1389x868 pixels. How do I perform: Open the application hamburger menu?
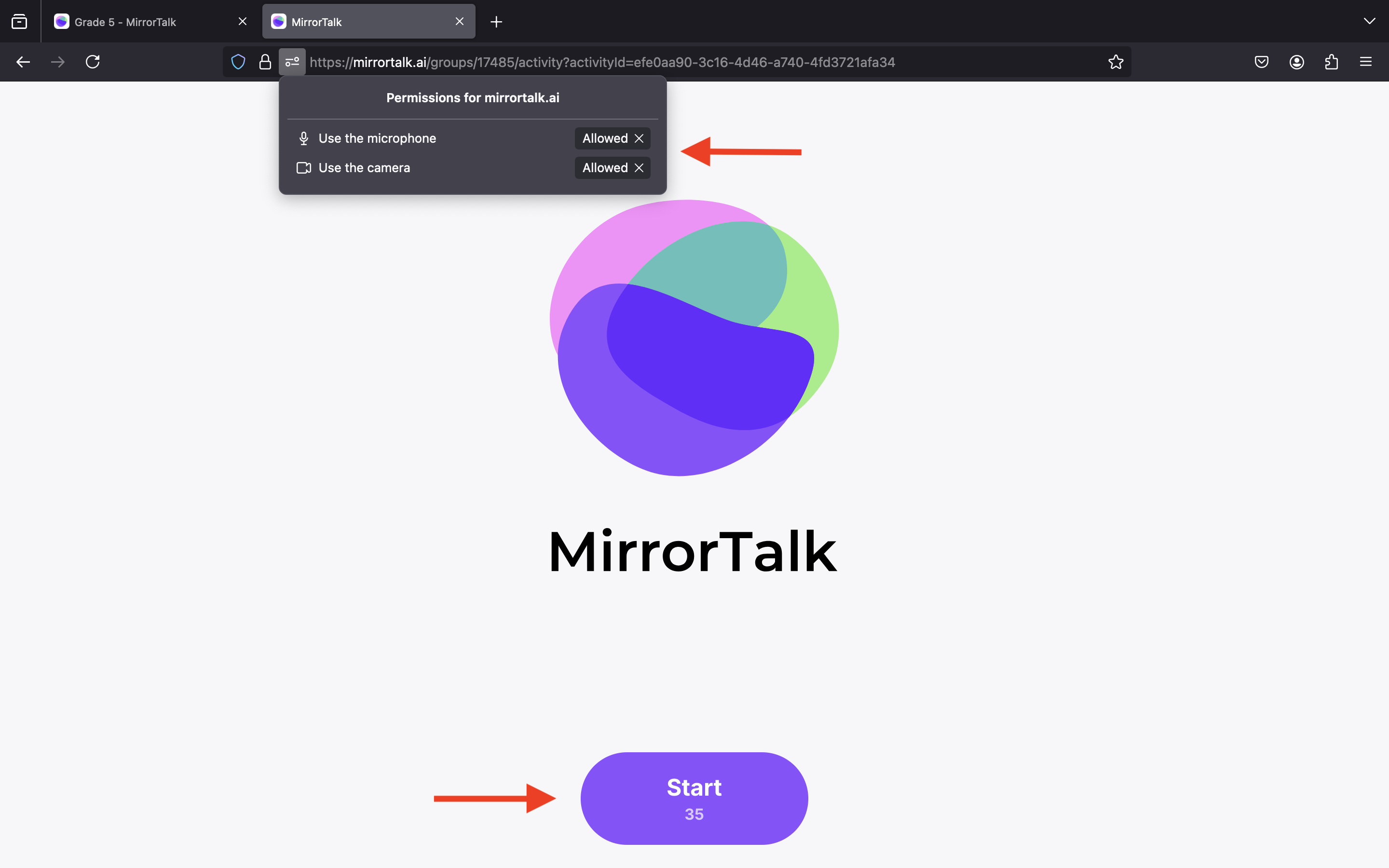(x=1366, y=62)
